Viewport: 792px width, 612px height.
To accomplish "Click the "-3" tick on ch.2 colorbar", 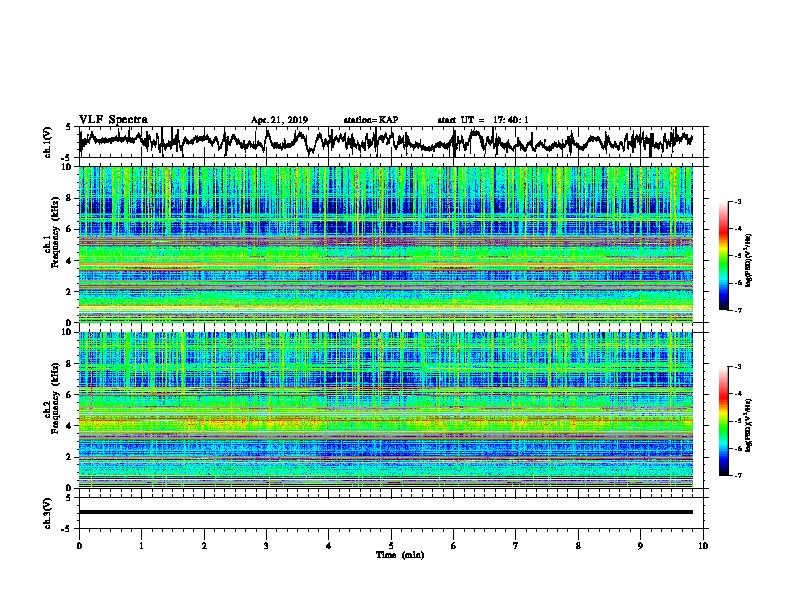I will tap(738, 367).
